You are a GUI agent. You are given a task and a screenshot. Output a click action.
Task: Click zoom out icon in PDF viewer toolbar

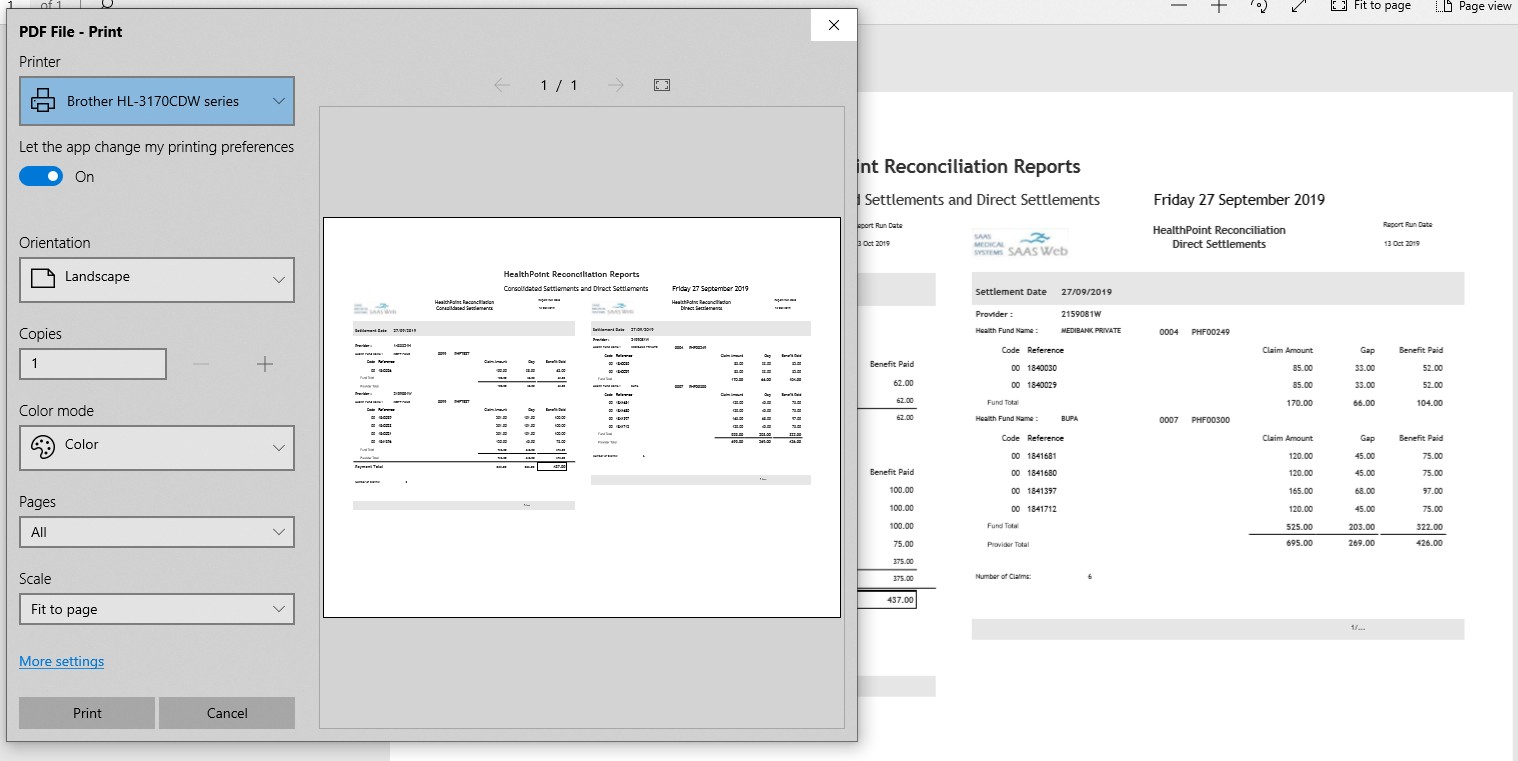tap(1179, 6)
